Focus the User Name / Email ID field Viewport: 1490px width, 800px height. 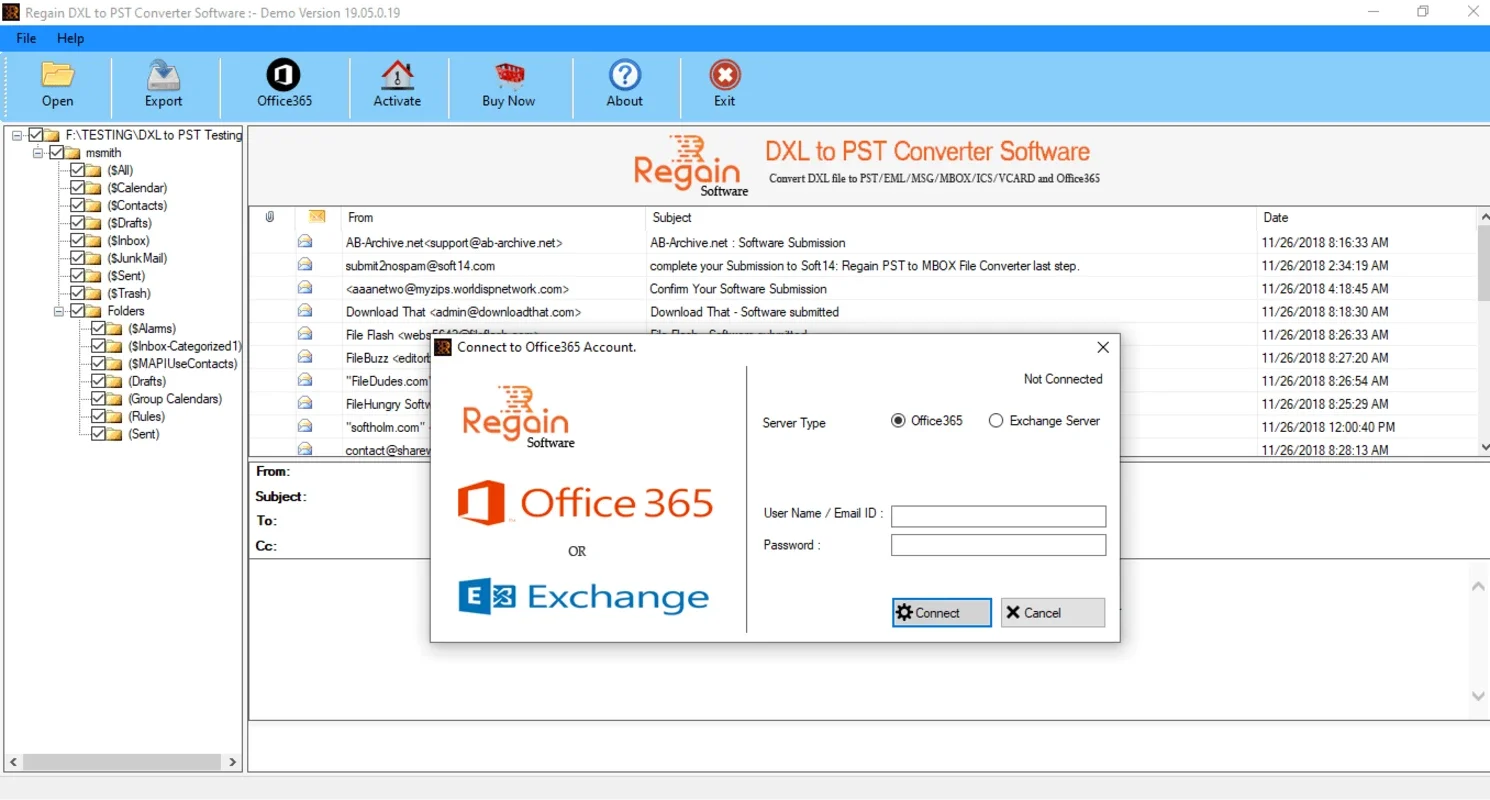(998, 516)
